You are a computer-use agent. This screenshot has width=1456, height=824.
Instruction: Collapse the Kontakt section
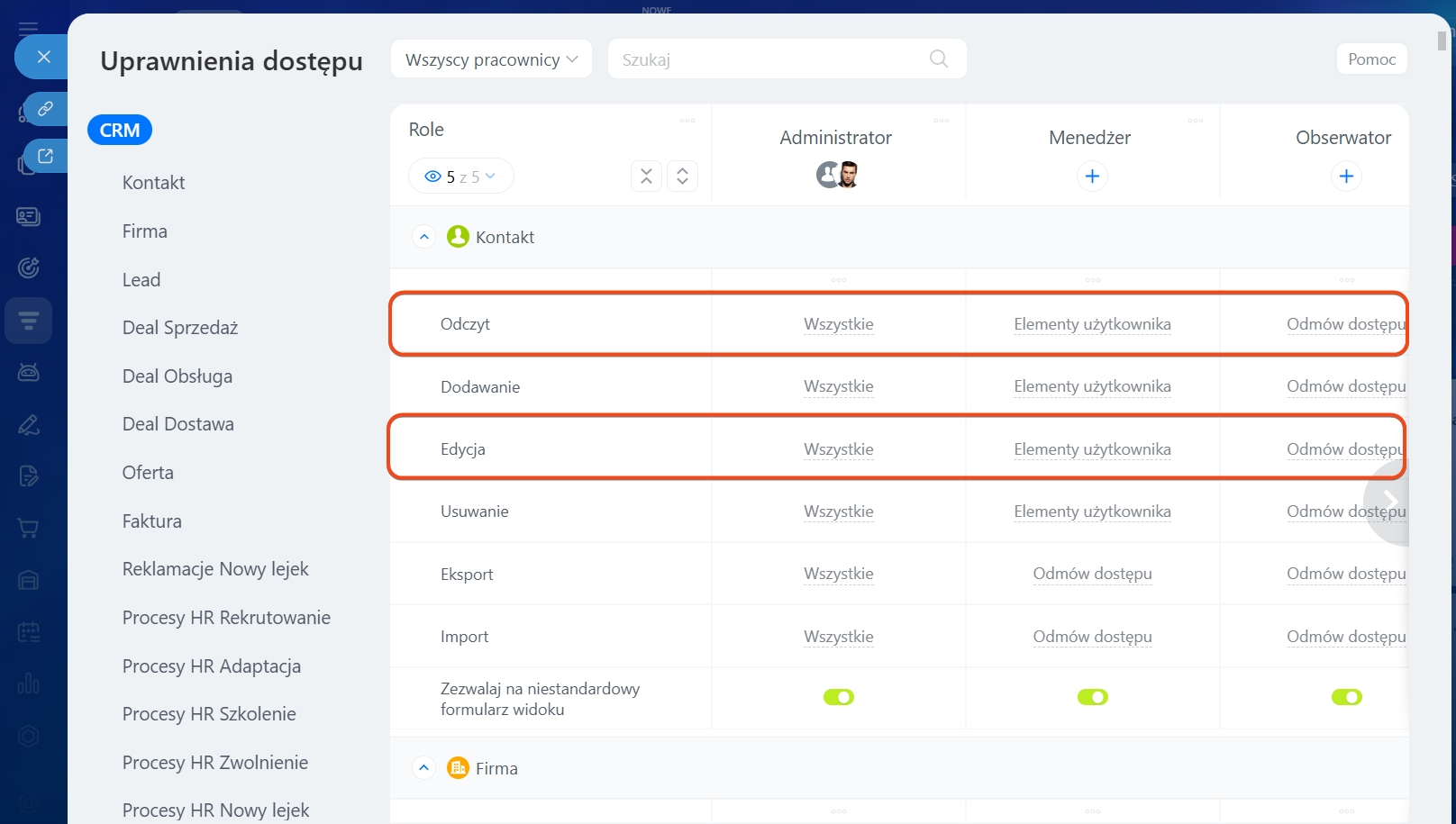(x=424, y=237)
